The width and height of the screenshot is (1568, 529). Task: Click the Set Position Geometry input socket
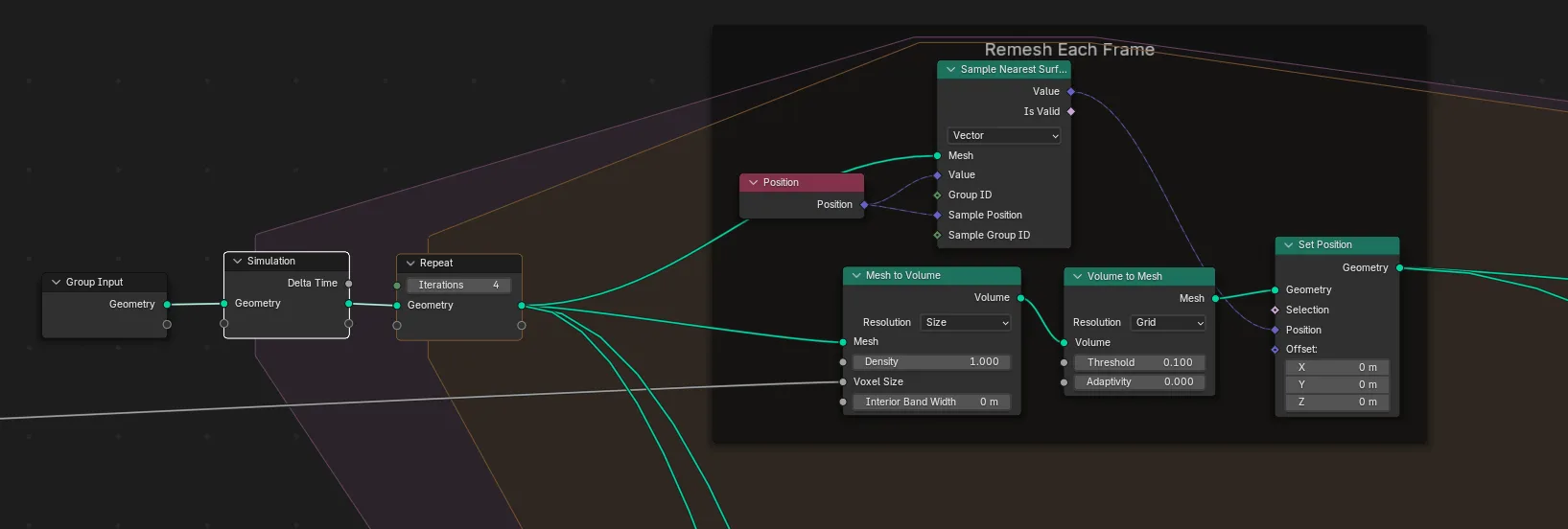pos(1275,289)
